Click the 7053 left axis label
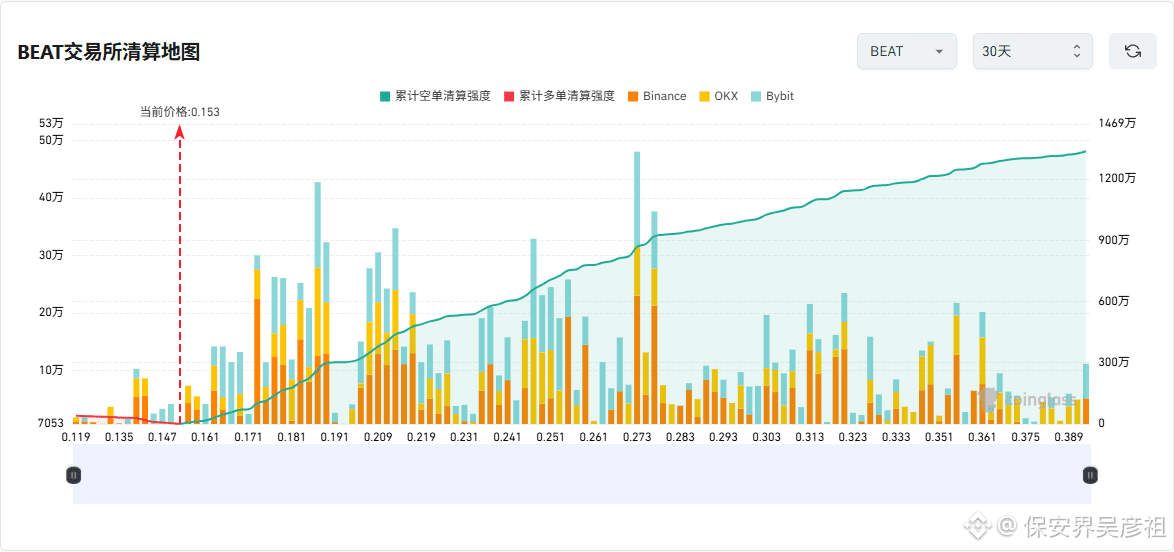The width and height of the screenshot is (1174, 552). [52, 423]
